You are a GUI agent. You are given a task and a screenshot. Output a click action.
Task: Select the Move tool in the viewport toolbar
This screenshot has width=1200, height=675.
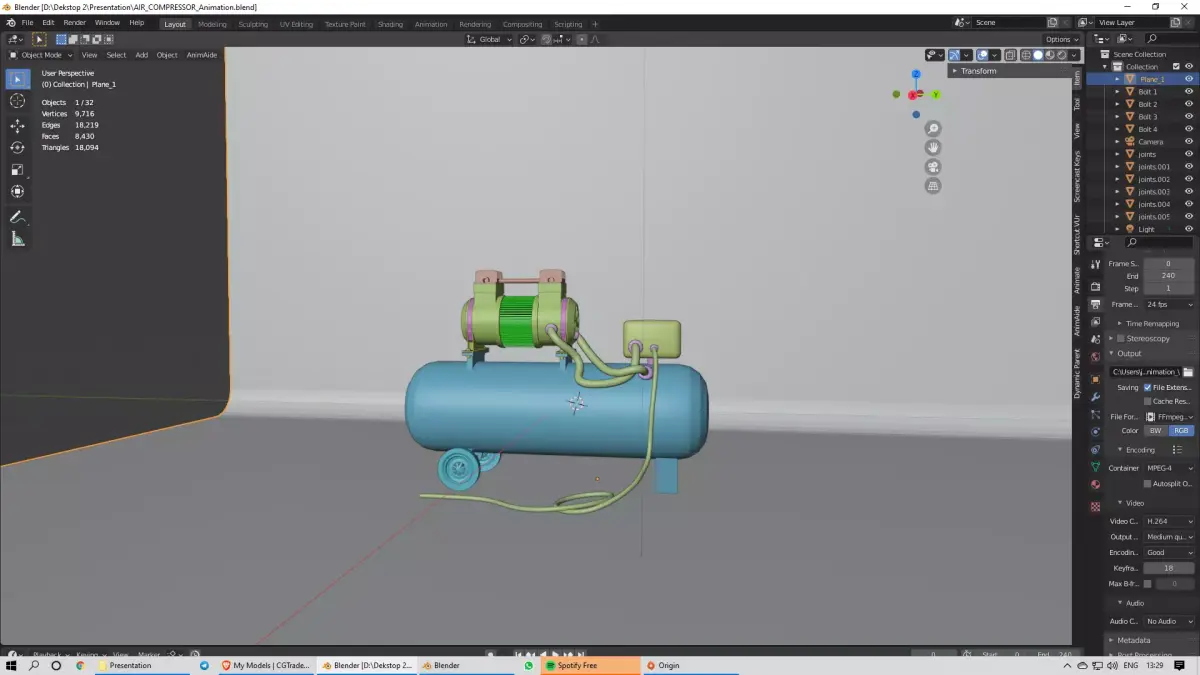[17, 125]
